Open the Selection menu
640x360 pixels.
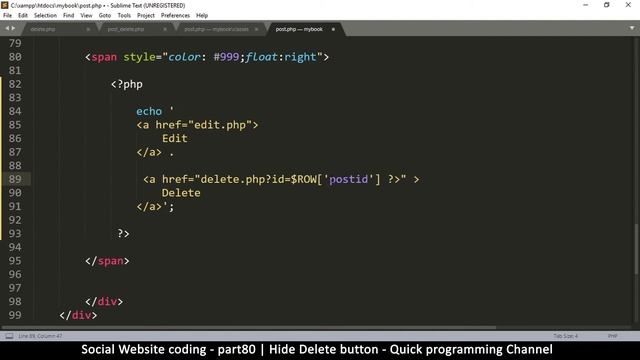45,16
